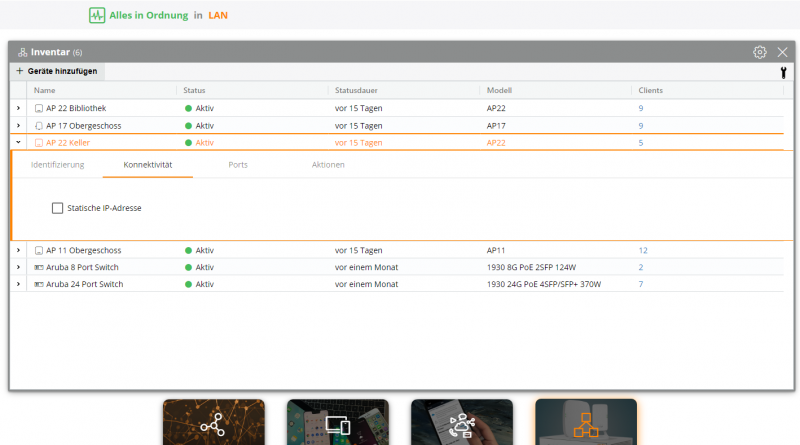The height and width of the screenshot is (445, 800).
Task: Open the client devices tile
Action: point(337,424)
